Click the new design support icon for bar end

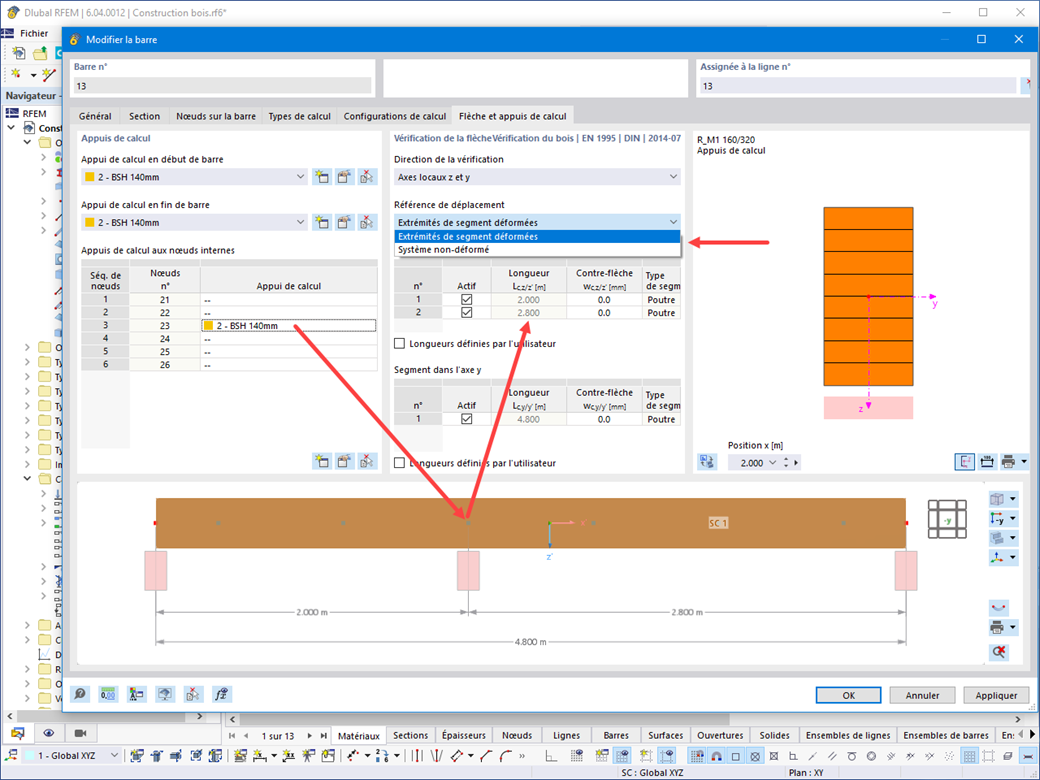(x=322, y=222)
